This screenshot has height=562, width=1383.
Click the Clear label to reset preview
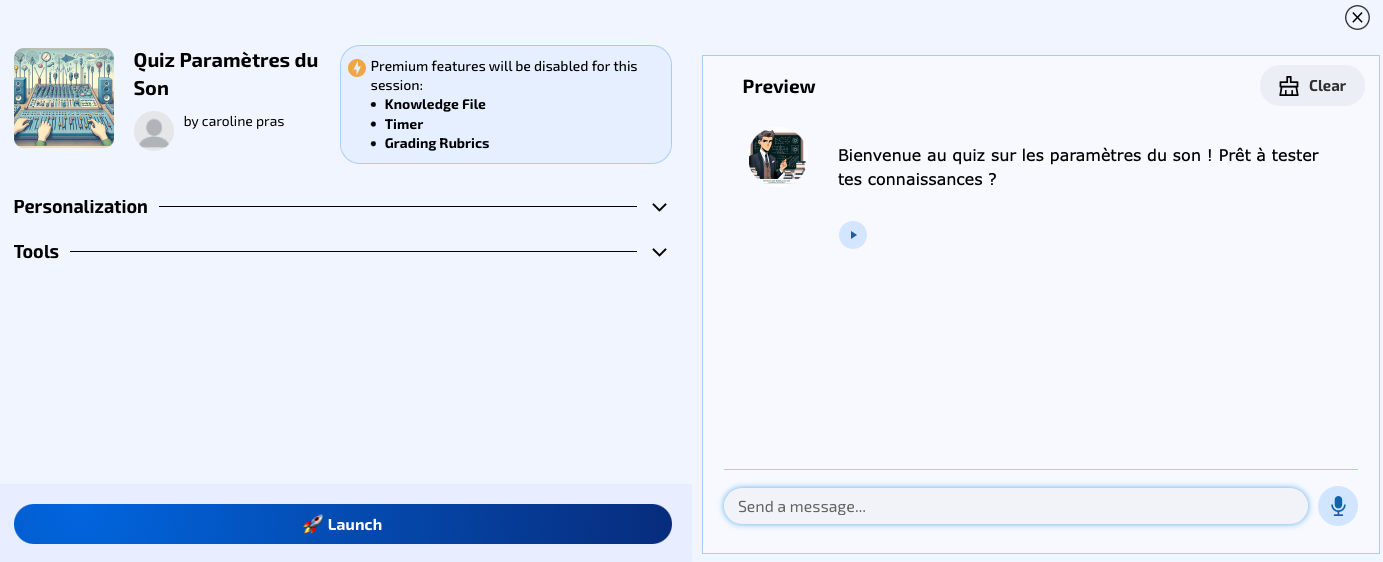1327,86
